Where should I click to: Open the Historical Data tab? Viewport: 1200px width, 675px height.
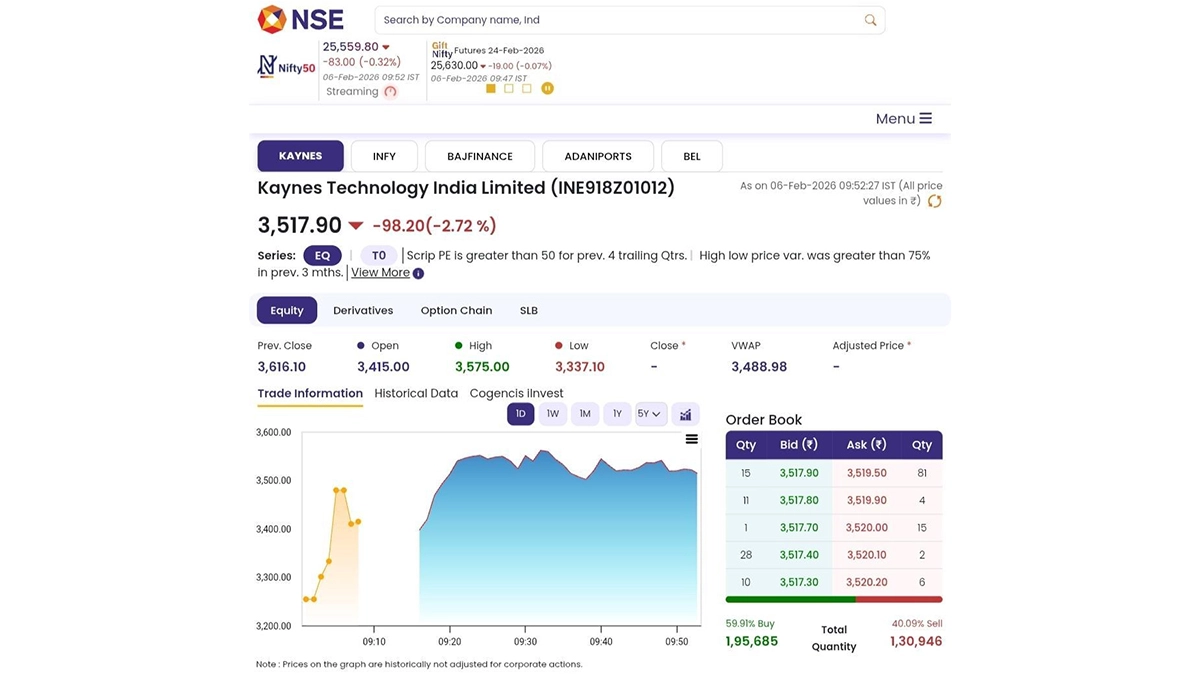(x=416, y=394)
